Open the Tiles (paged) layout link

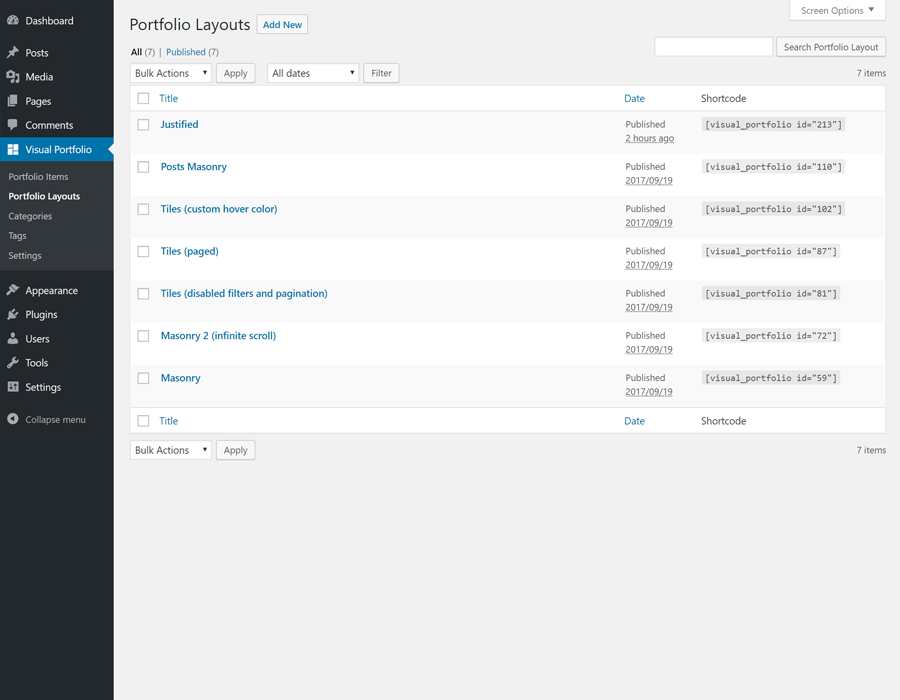point(189,251)
